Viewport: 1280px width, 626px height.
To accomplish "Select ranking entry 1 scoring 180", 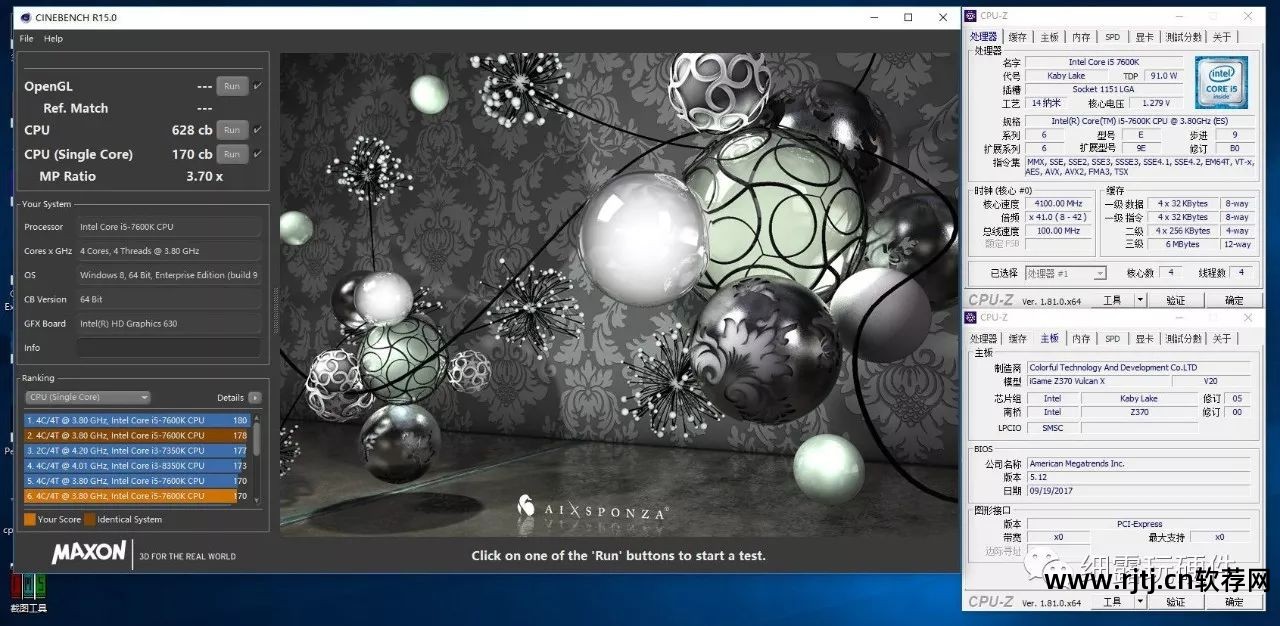I will click(138, 421).
